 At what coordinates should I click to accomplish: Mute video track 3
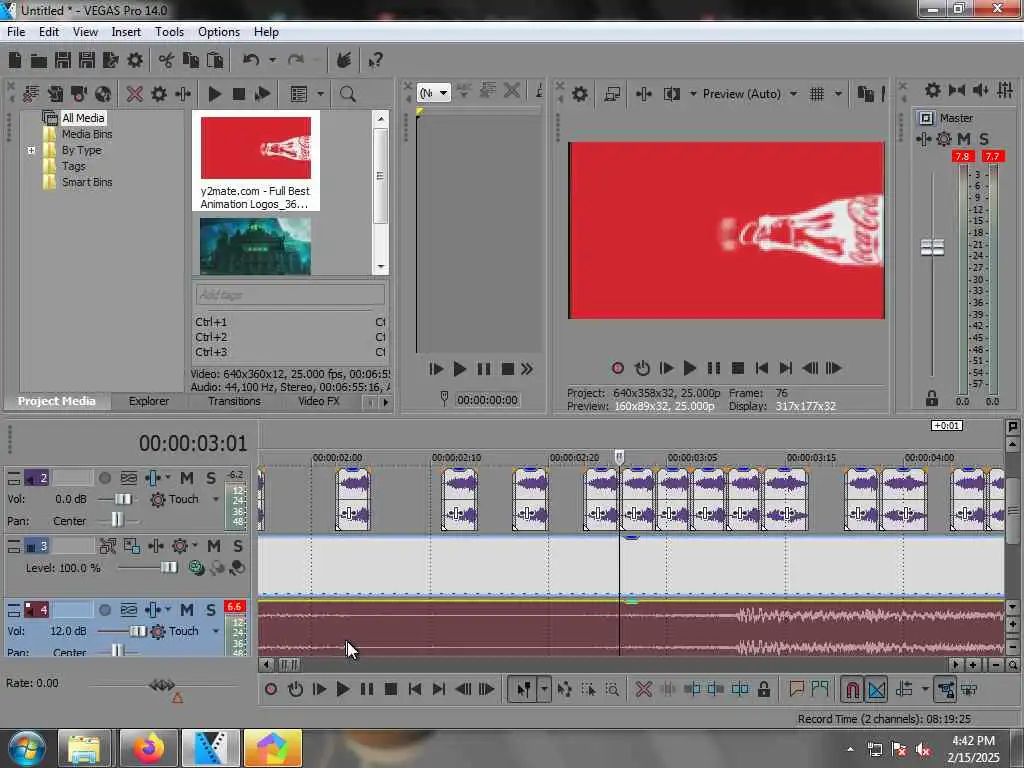[214, 546]
